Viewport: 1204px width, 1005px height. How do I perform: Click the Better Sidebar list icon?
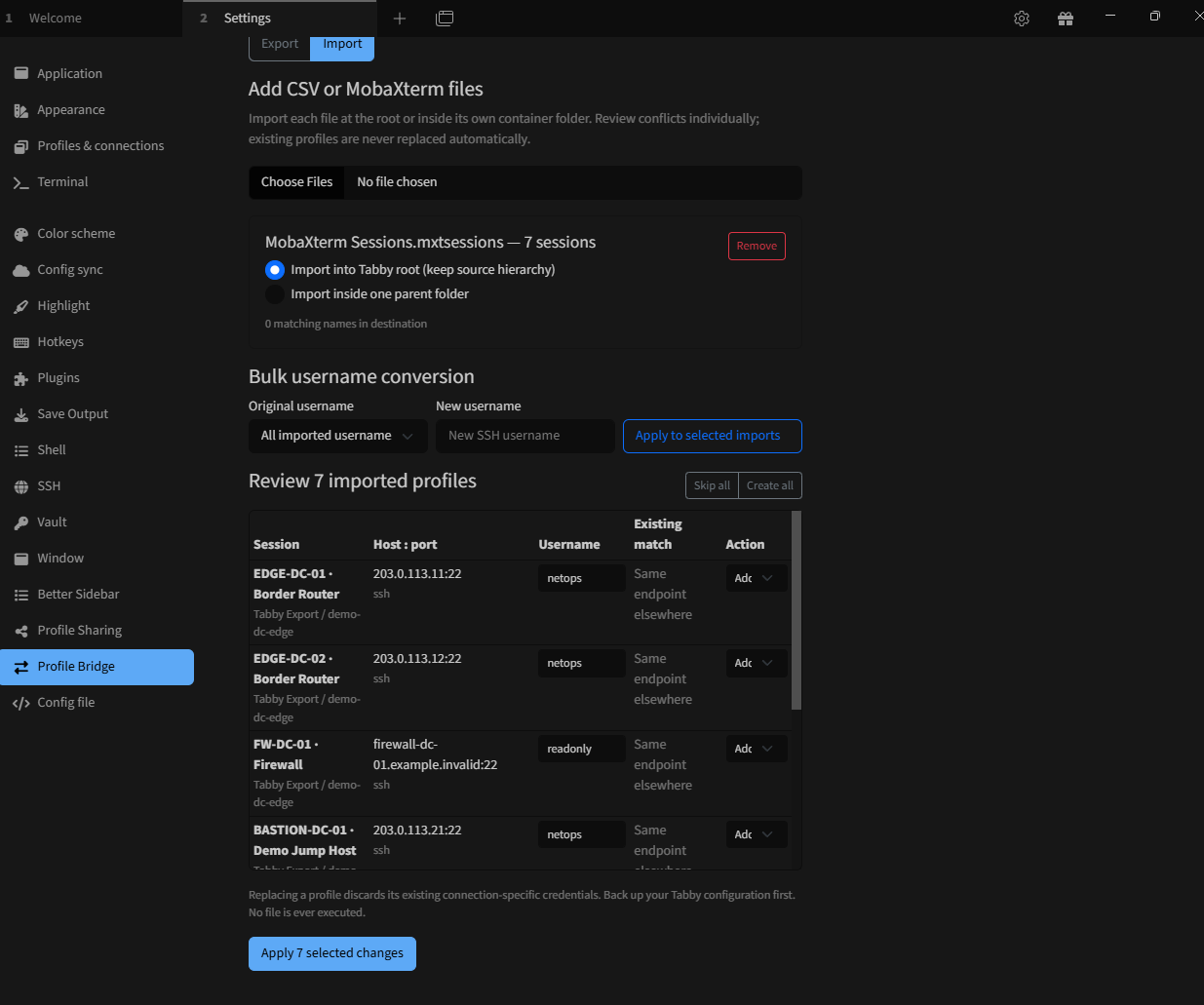coord(20,595)
